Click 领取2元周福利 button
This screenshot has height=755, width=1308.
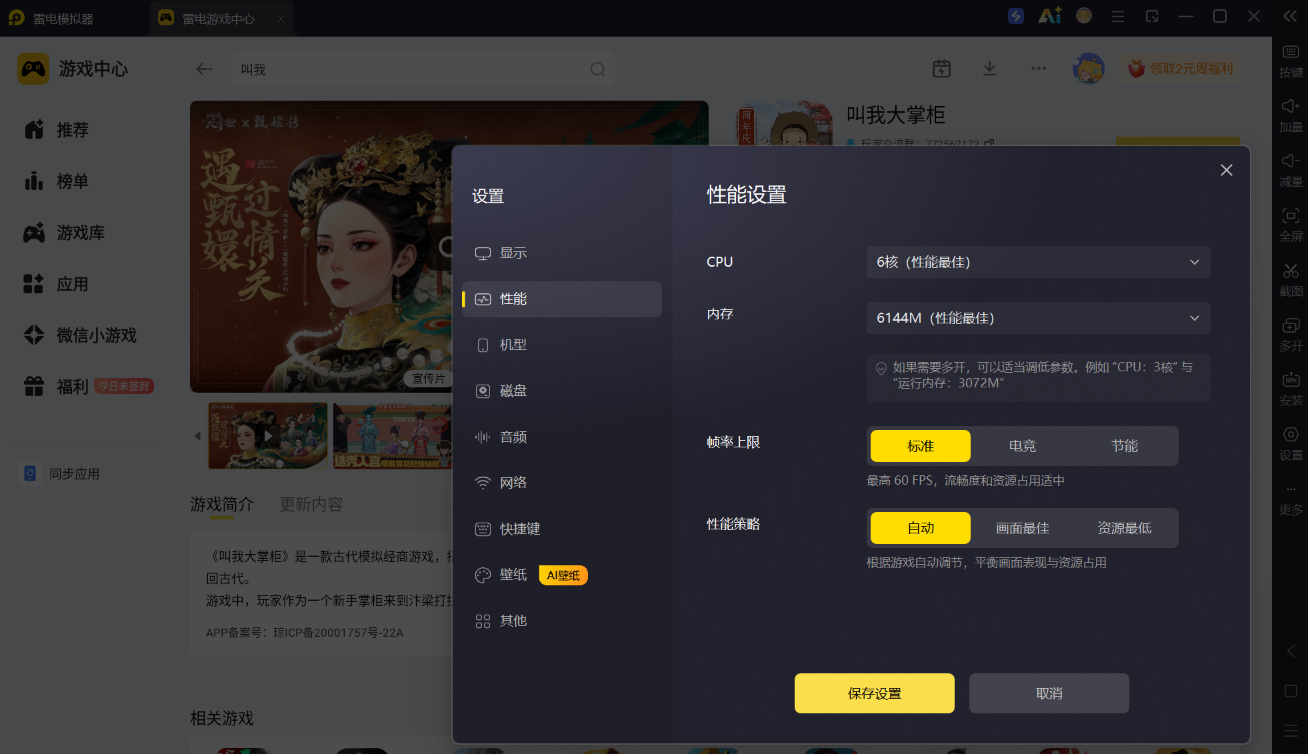tap(1180, 68)
